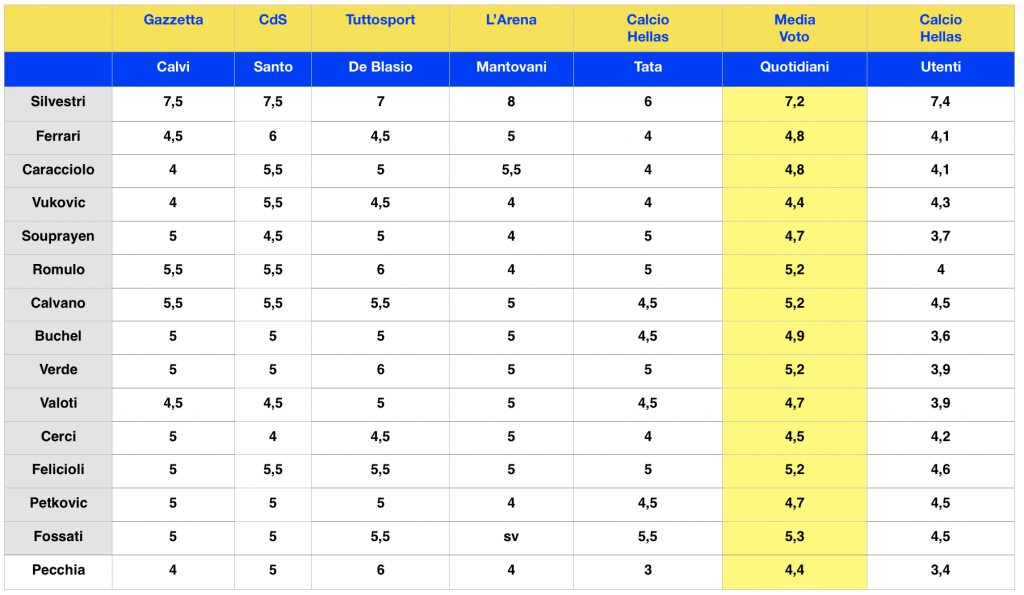Click the Gazzetta column header
Screen dimensions: 1024x595
point(173,20)
